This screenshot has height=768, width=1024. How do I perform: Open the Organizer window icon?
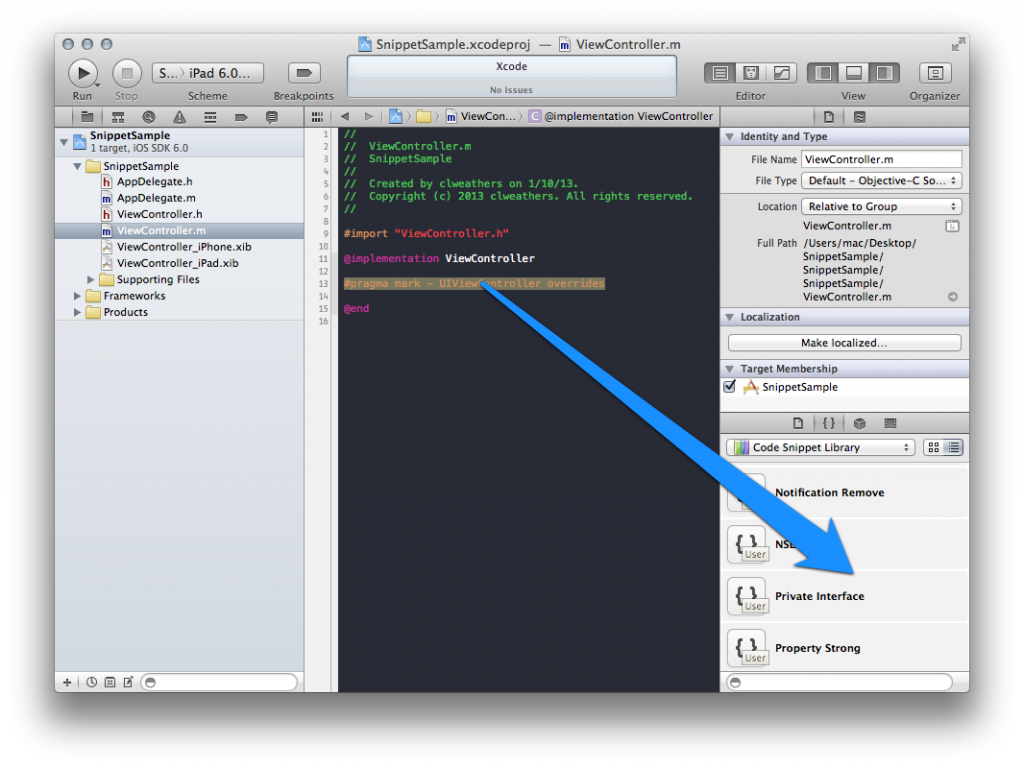click(935, 72)
